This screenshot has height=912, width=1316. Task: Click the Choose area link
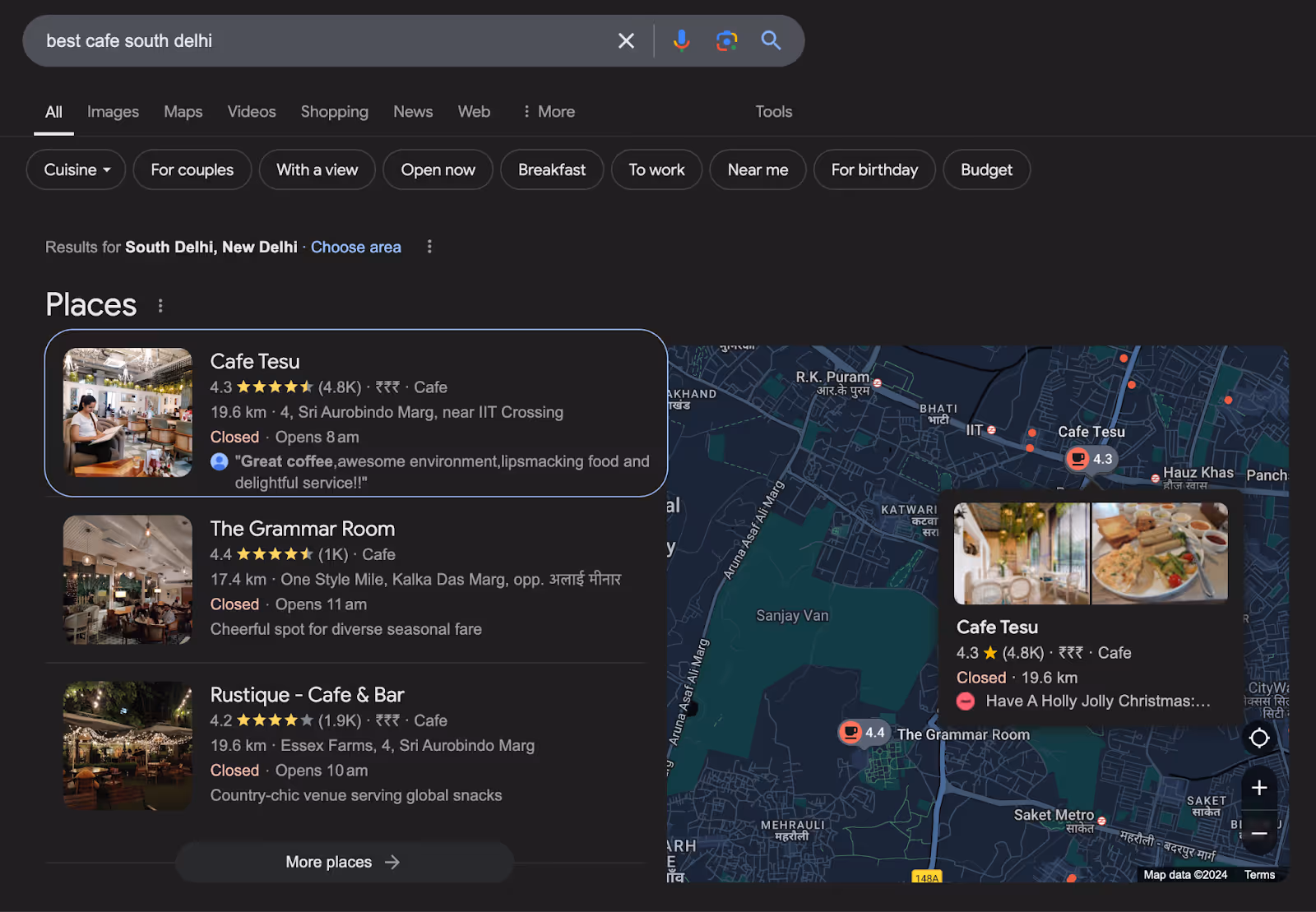tap(356, 247)
